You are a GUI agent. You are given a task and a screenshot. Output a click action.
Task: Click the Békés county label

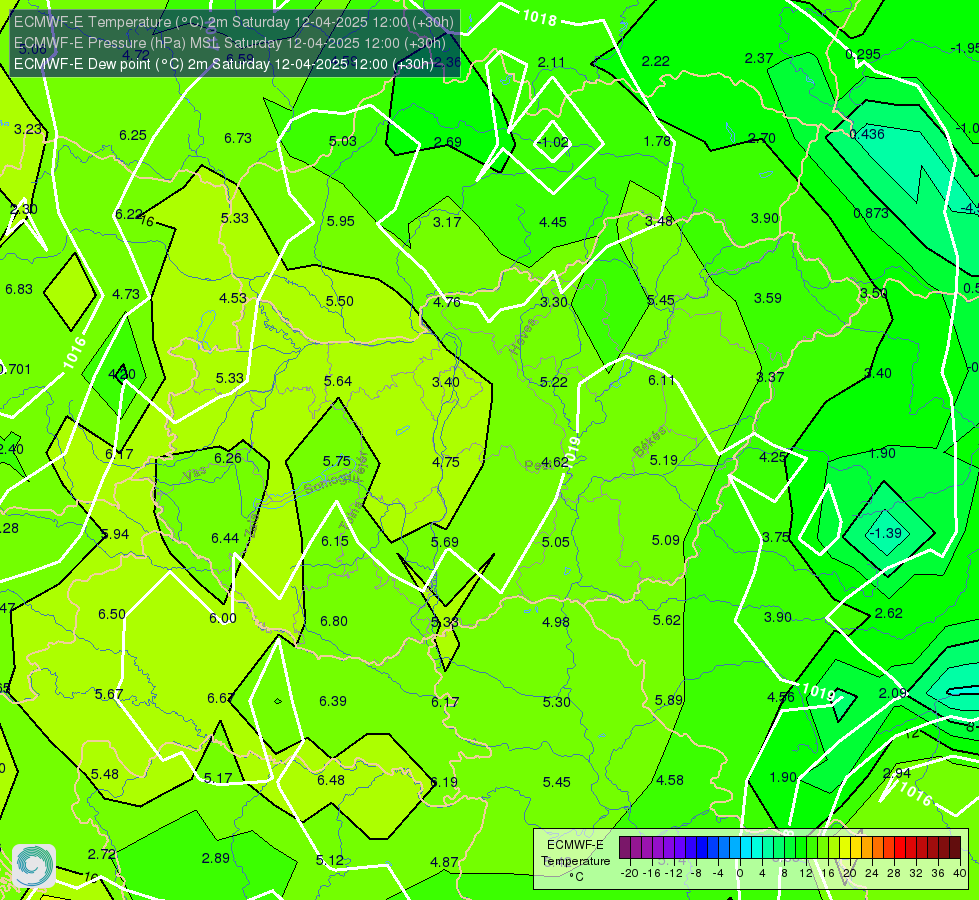click(x=650, y=442)
